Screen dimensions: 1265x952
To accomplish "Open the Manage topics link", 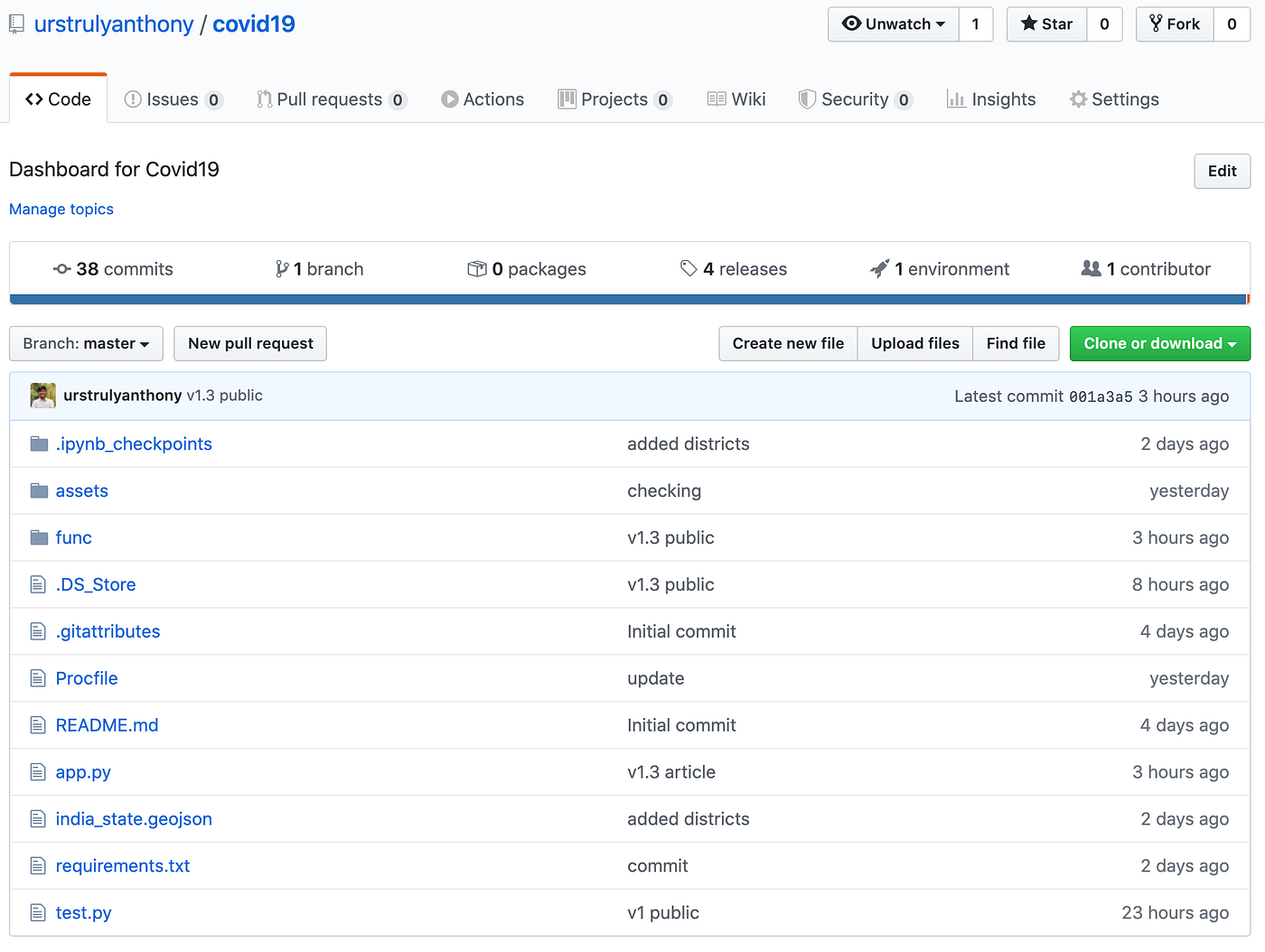I will point(61,209).
